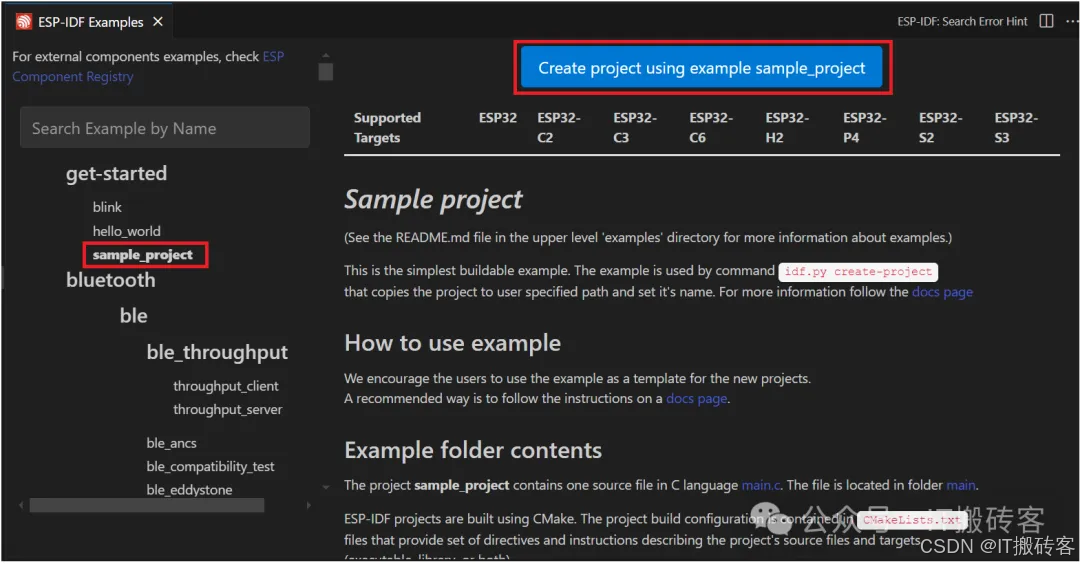Open the ble_eddystone example
Viewport: 1080px width, 564px height.
point(189,490)
